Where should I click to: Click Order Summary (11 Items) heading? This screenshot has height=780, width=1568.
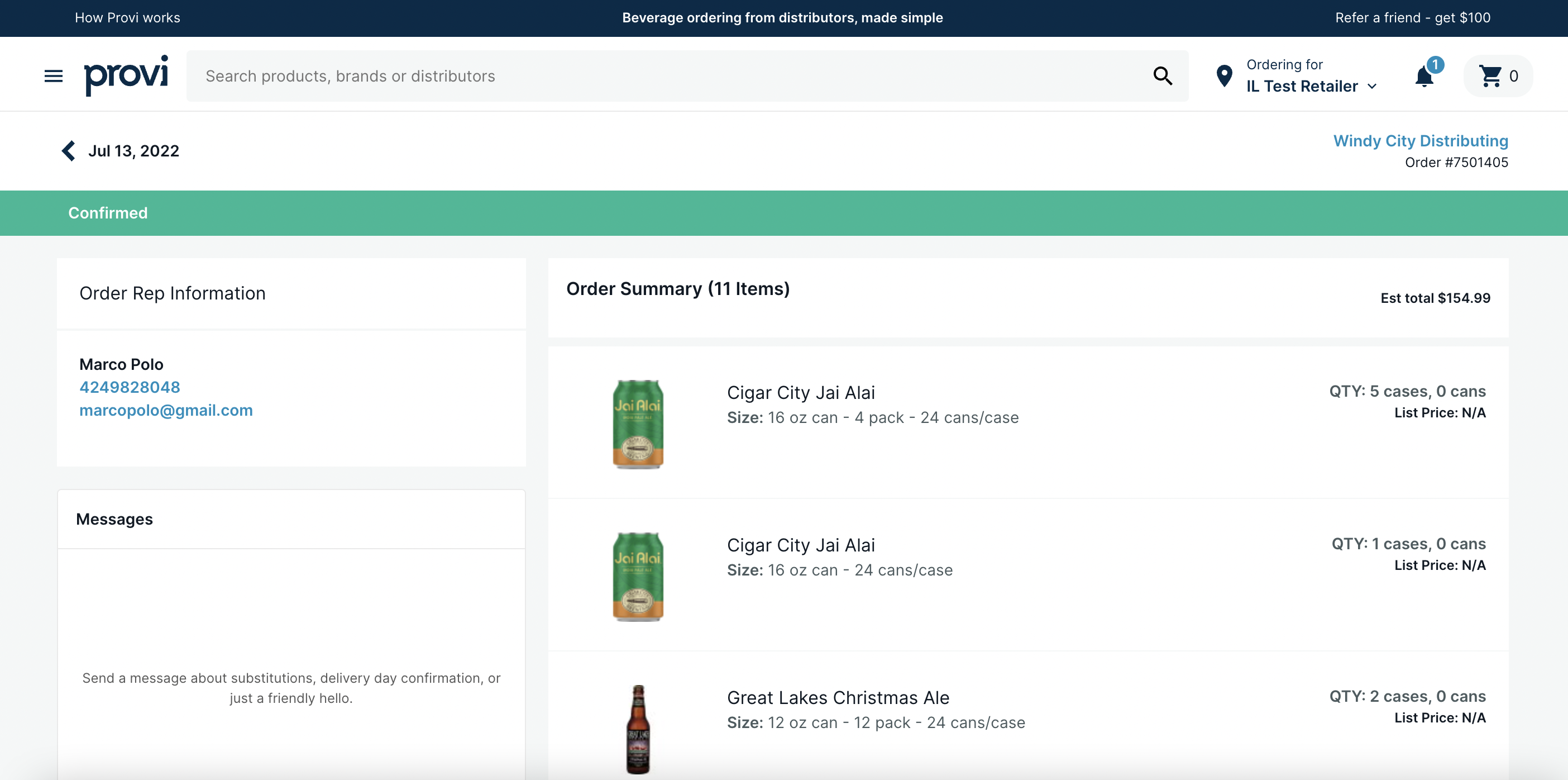click(x=678, y=289)
